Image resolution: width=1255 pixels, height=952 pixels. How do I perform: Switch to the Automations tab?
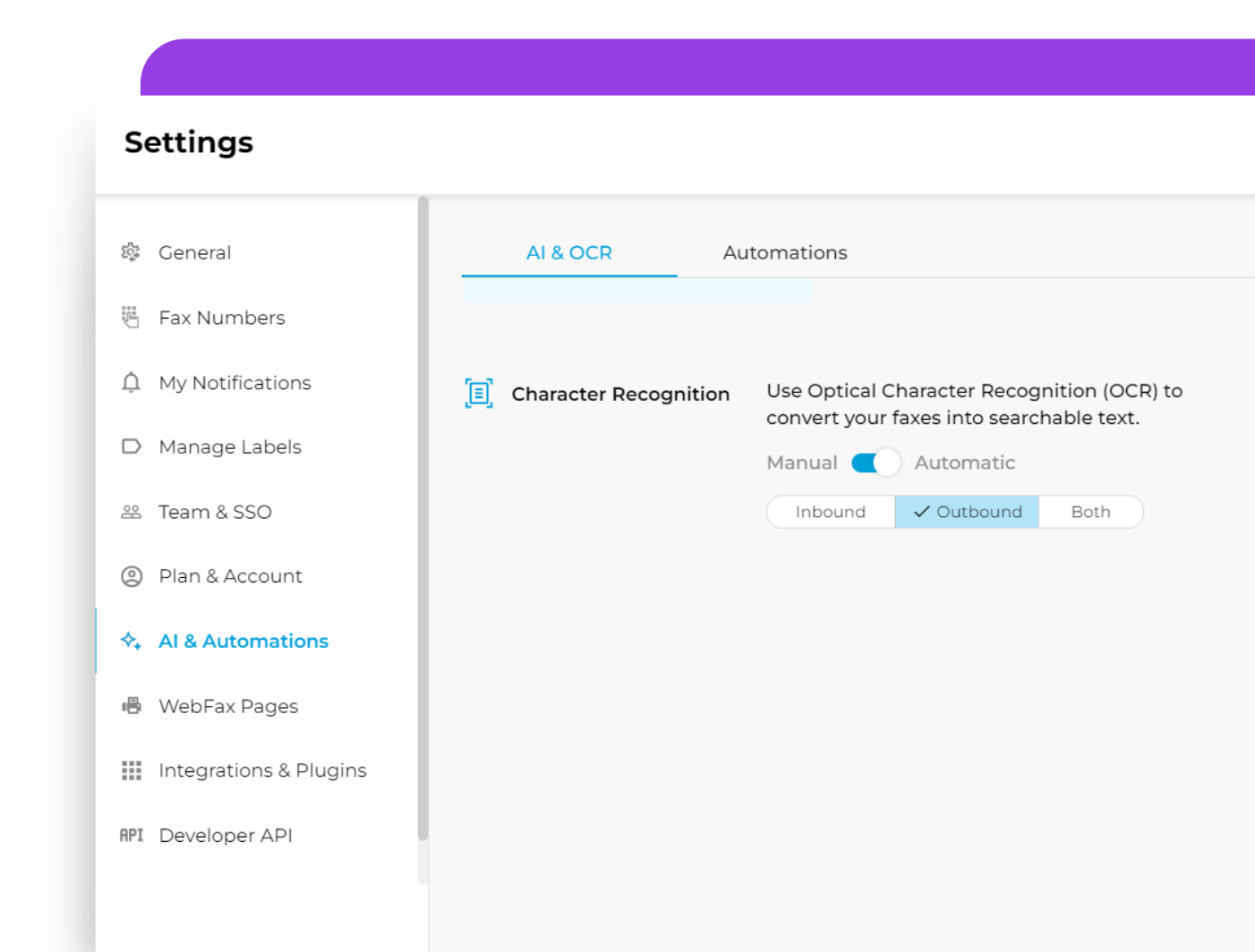pos(784,253)
